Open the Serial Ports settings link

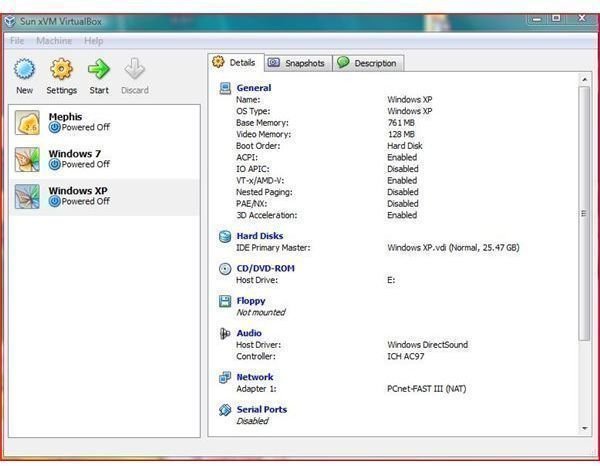coord(262,409)
